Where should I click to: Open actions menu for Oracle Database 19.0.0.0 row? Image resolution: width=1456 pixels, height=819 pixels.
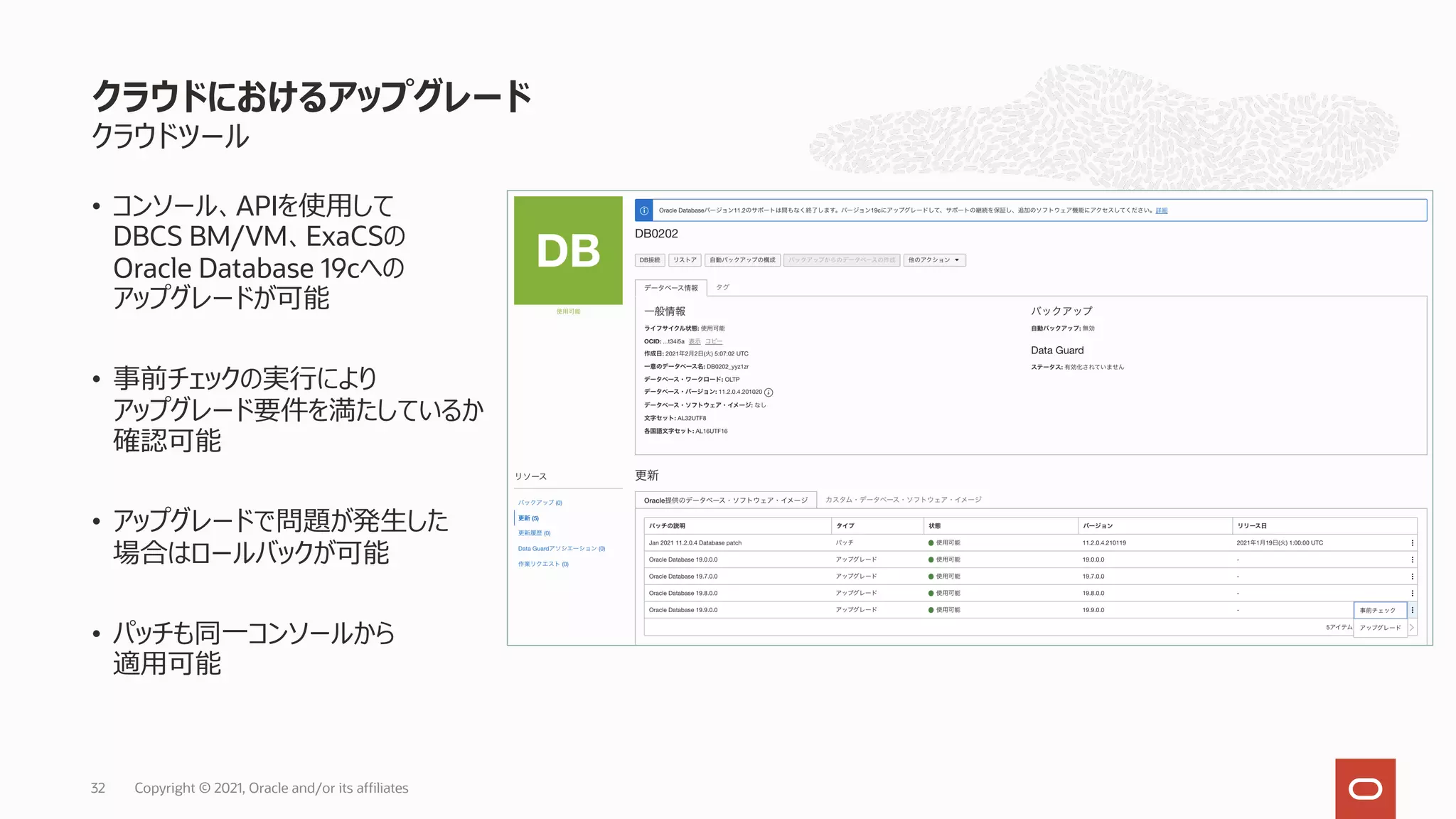click(x=1412, y=560)
